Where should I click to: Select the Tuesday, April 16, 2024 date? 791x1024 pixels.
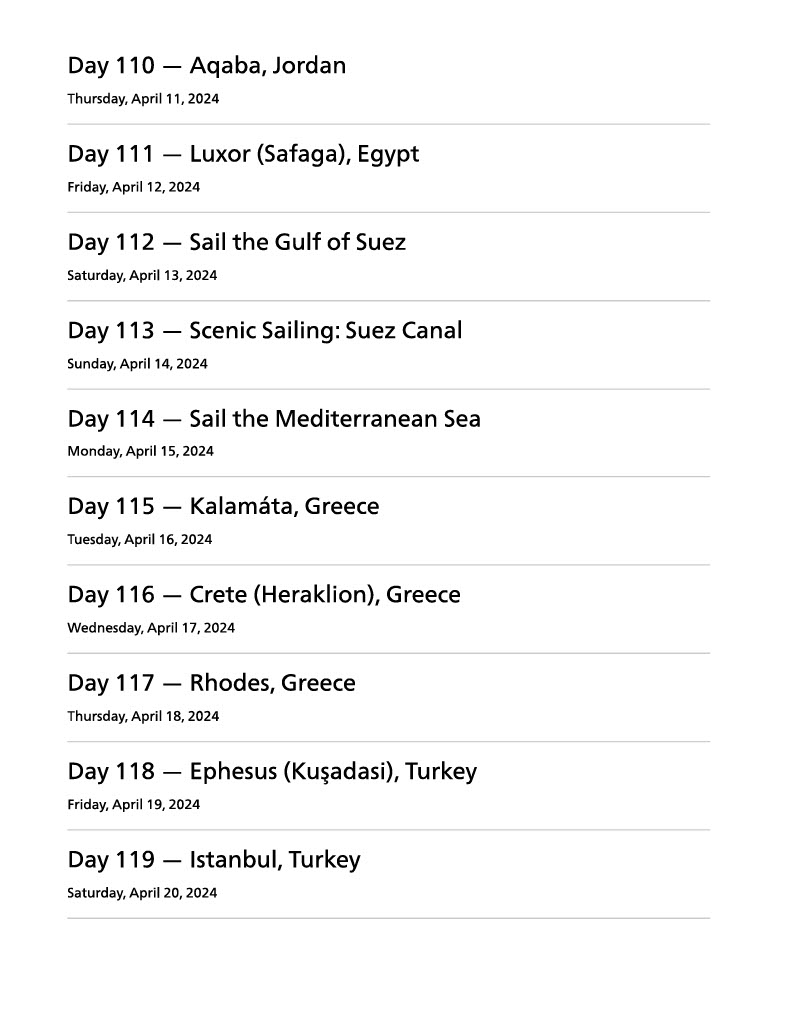point(140,539)
